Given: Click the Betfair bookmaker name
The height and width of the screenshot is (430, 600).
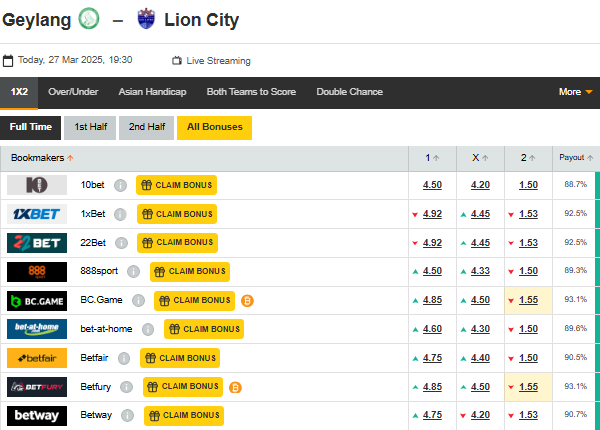Looking at the screenshot, I should pos(94,358).
